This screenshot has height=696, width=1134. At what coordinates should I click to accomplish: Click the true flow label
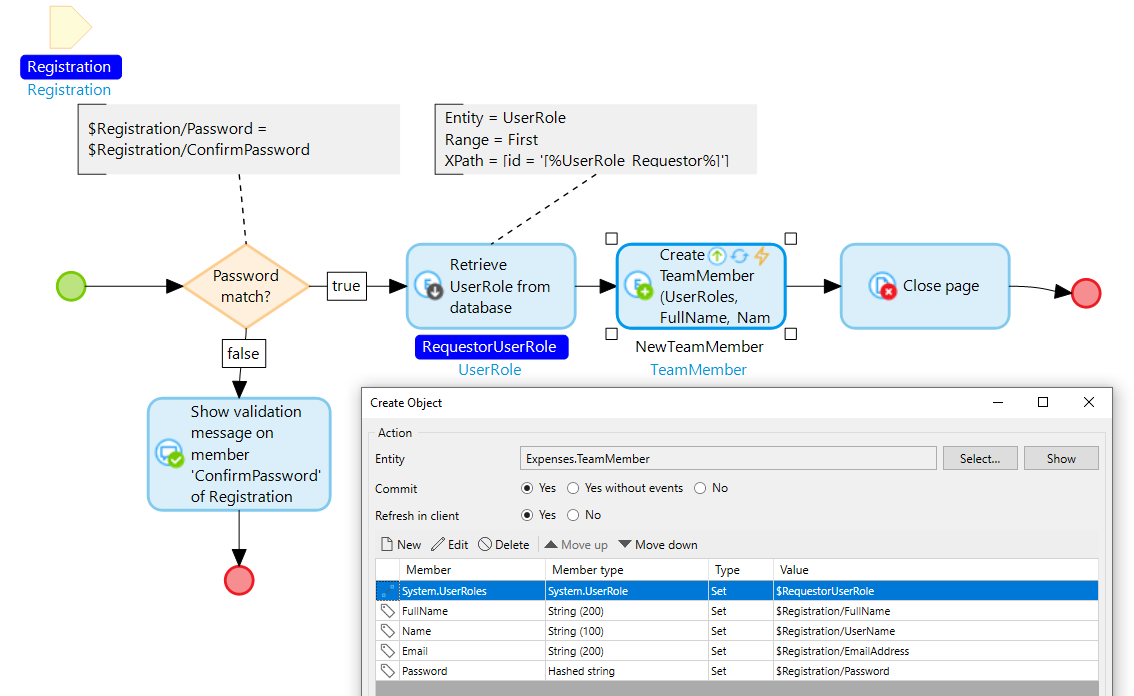coord(346,286)
